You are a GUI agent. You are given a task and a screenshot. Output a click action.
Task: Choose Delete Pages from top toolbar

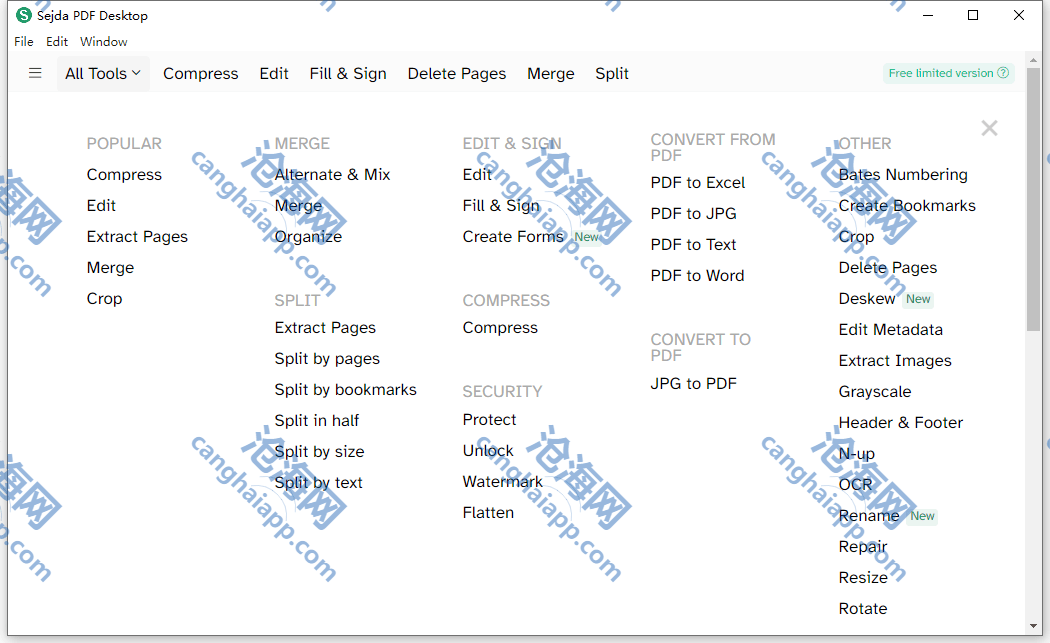coord(457,73)
